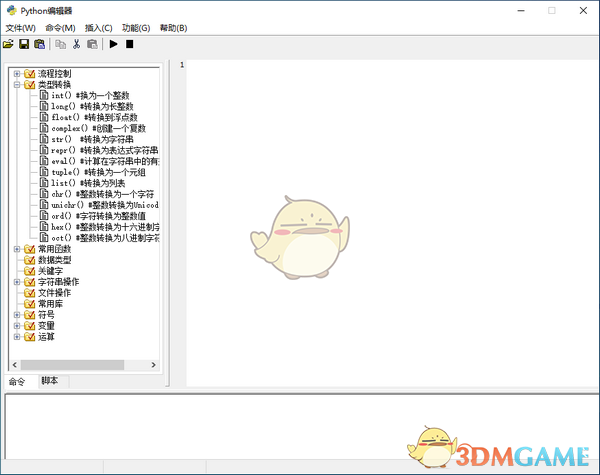Toggle the 文件操作 checkbox icon
This screenshot has width=600, height=475.
(29, 293)
